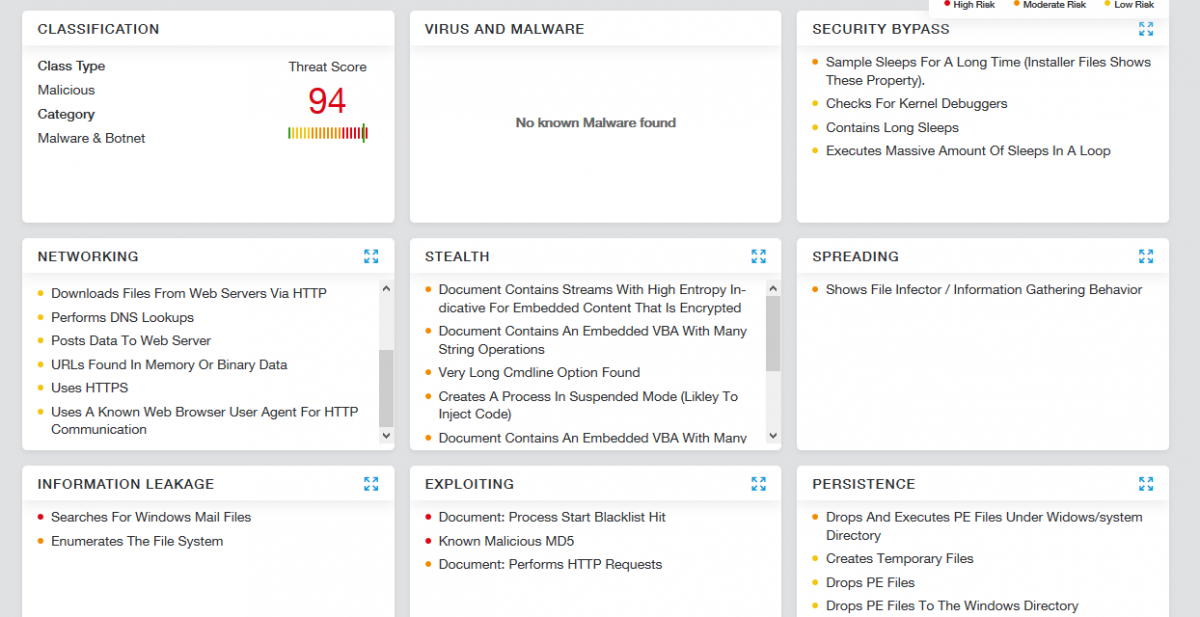Select the Known Malicious MD5 entry
The width and height of the screenshot is (1200, 617).
pos(506,541)
